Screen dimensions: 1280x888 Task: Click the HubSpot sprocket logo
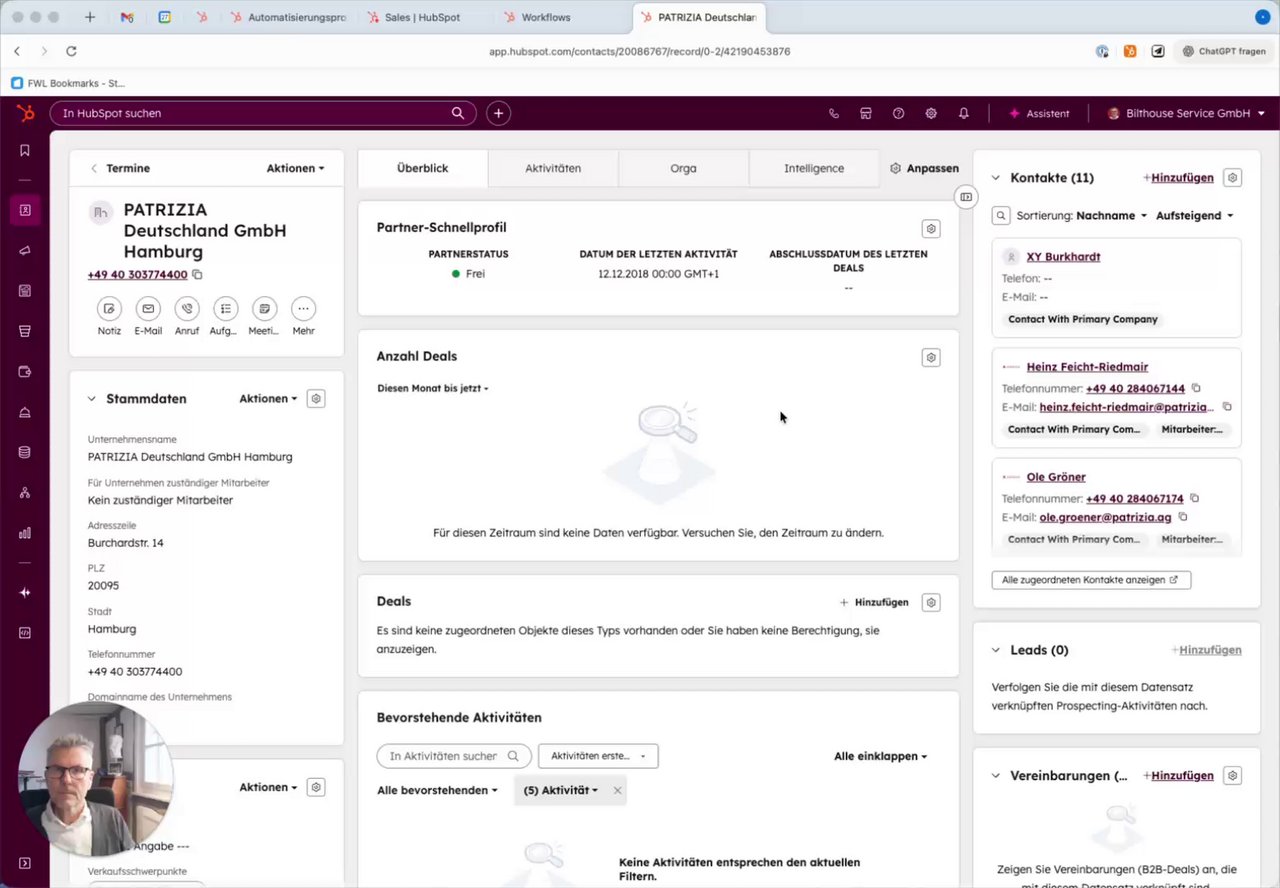25,113
